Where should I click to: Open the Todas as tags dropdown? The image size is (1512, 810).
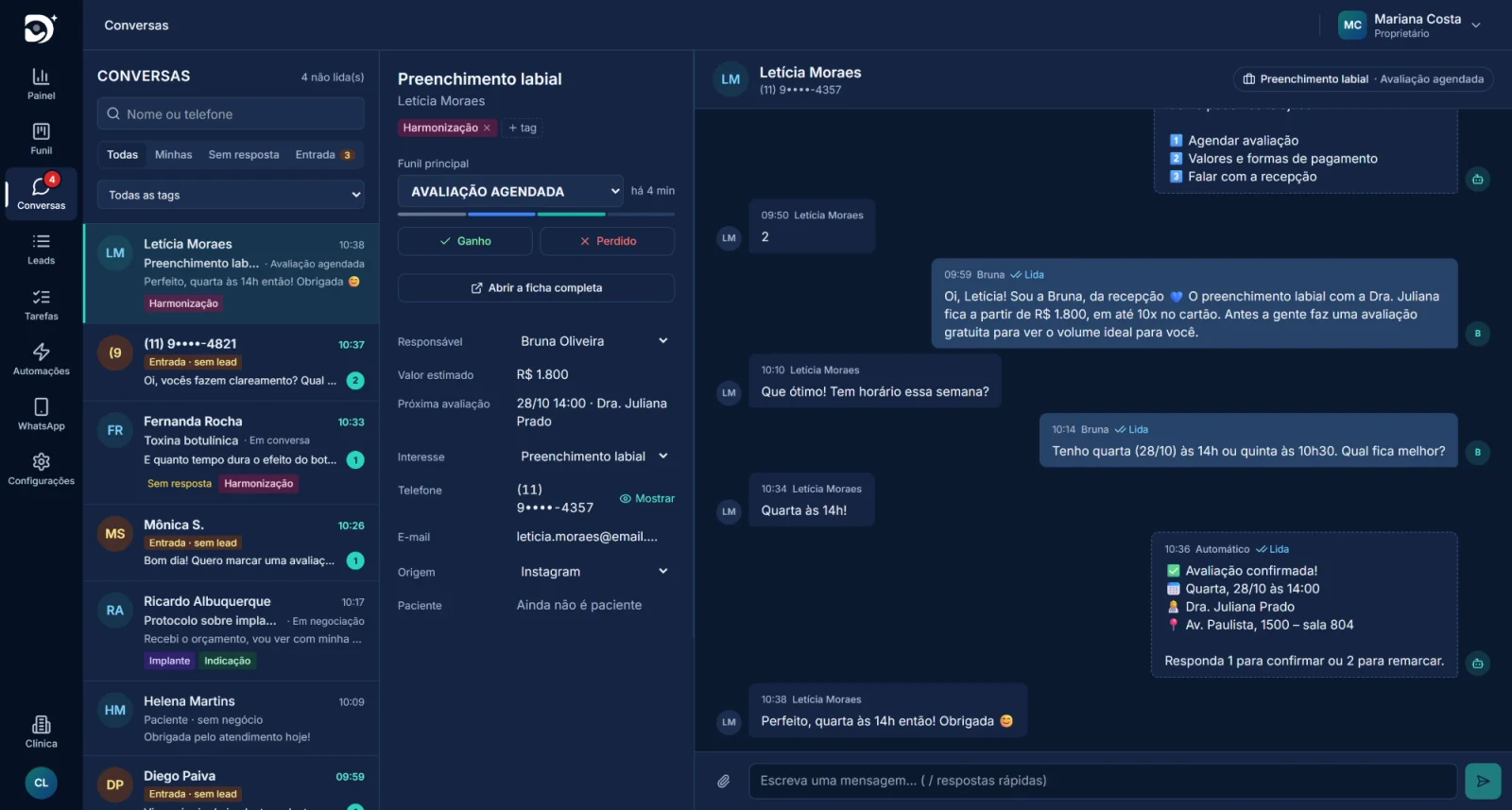[231, 195]
